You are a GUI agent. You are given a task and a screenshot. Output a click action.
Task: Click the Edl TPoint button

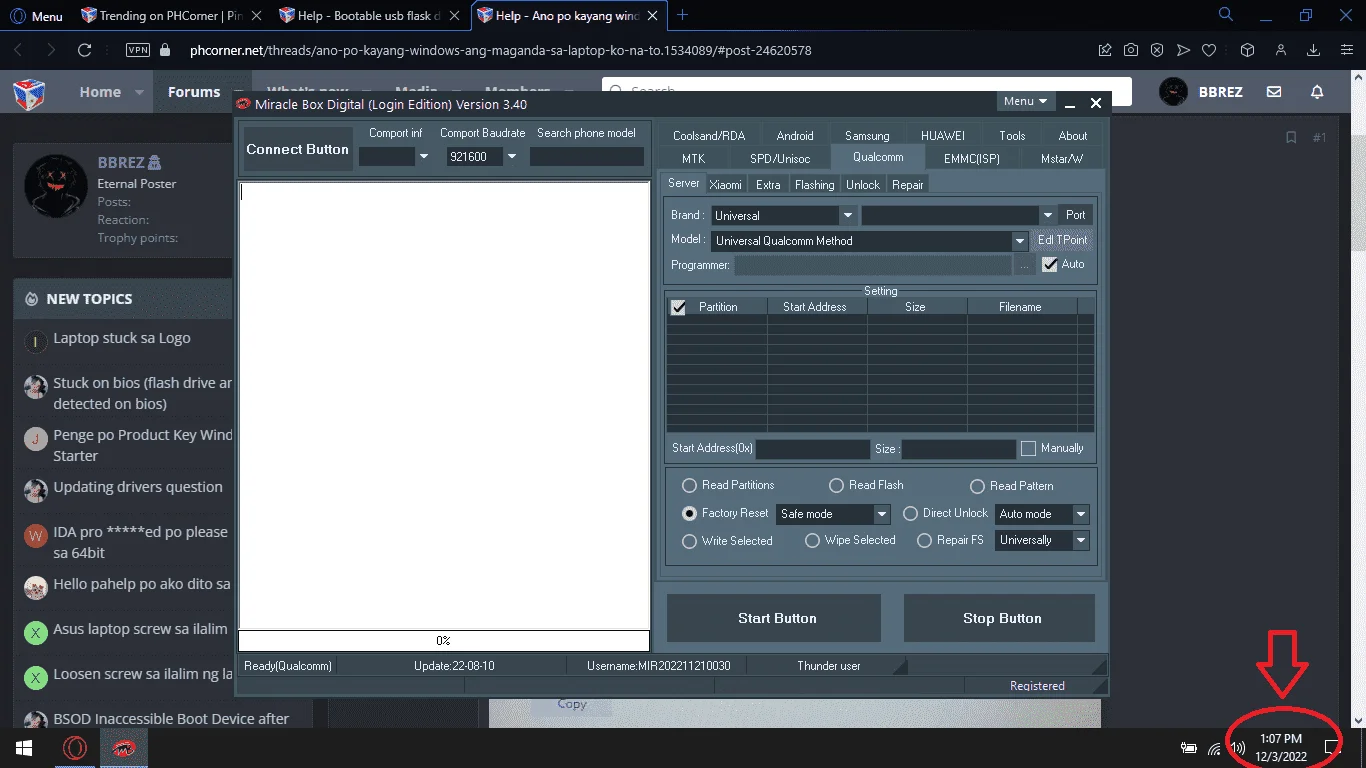(x=1062, y=240)
